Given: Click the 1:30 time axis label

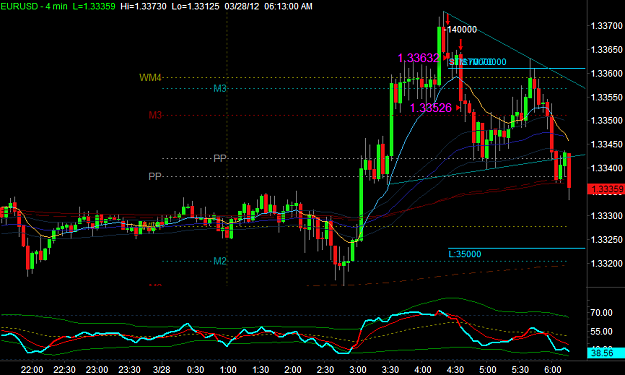Looking at the screenshot, I should tap(260, 370).
